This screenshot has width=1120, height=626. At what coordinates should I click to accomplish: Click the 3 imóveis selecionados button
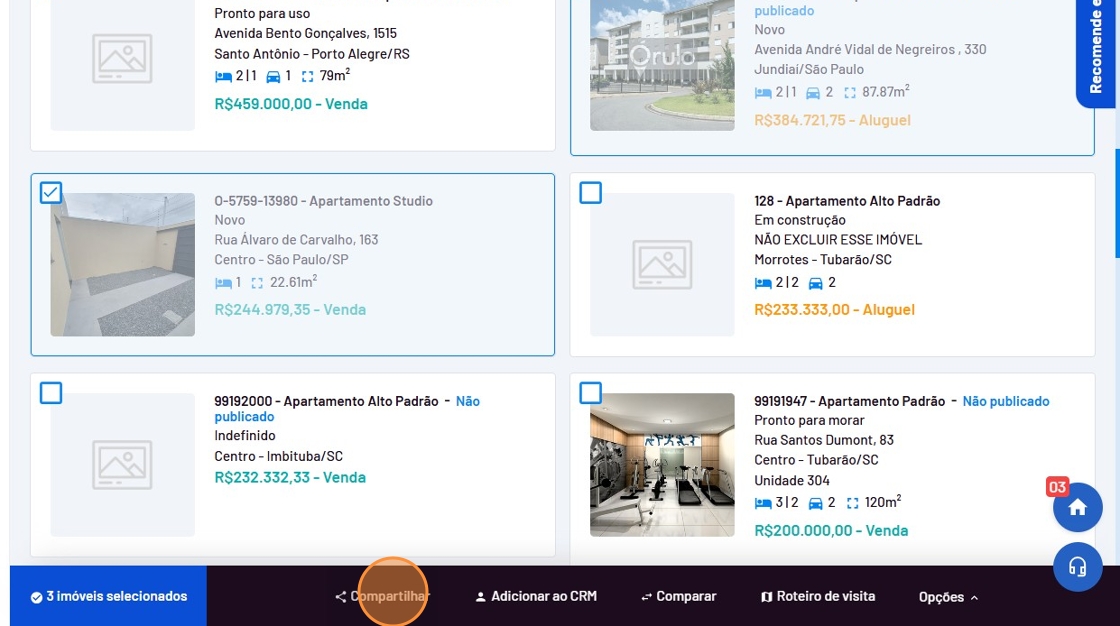tap(108, 596)
